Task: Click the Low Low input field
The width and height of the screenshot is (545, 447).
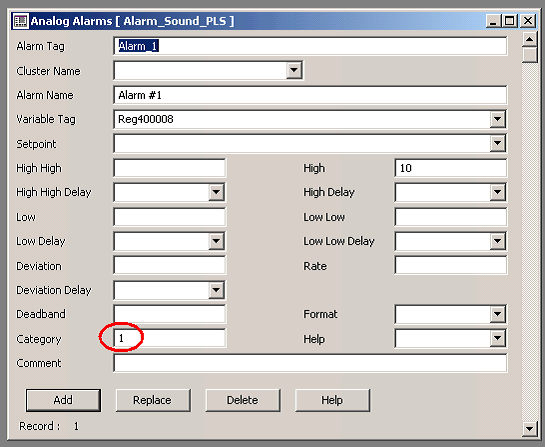Action: click(x=450, y=217)
